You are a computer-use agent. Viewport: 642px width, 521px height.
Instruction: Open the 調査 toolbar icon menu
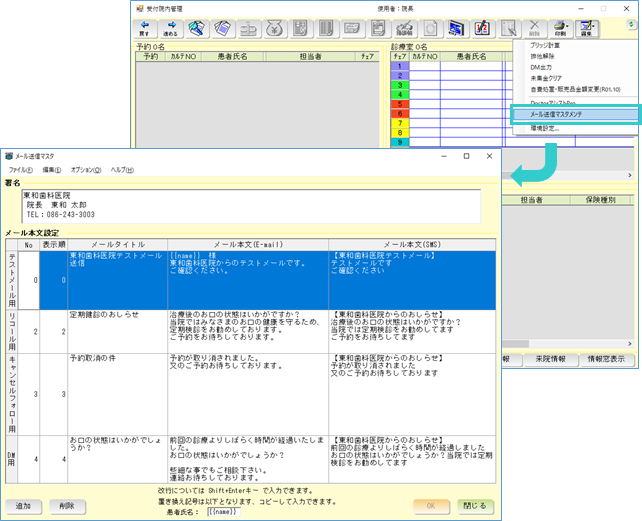click(x=587, y=28)
